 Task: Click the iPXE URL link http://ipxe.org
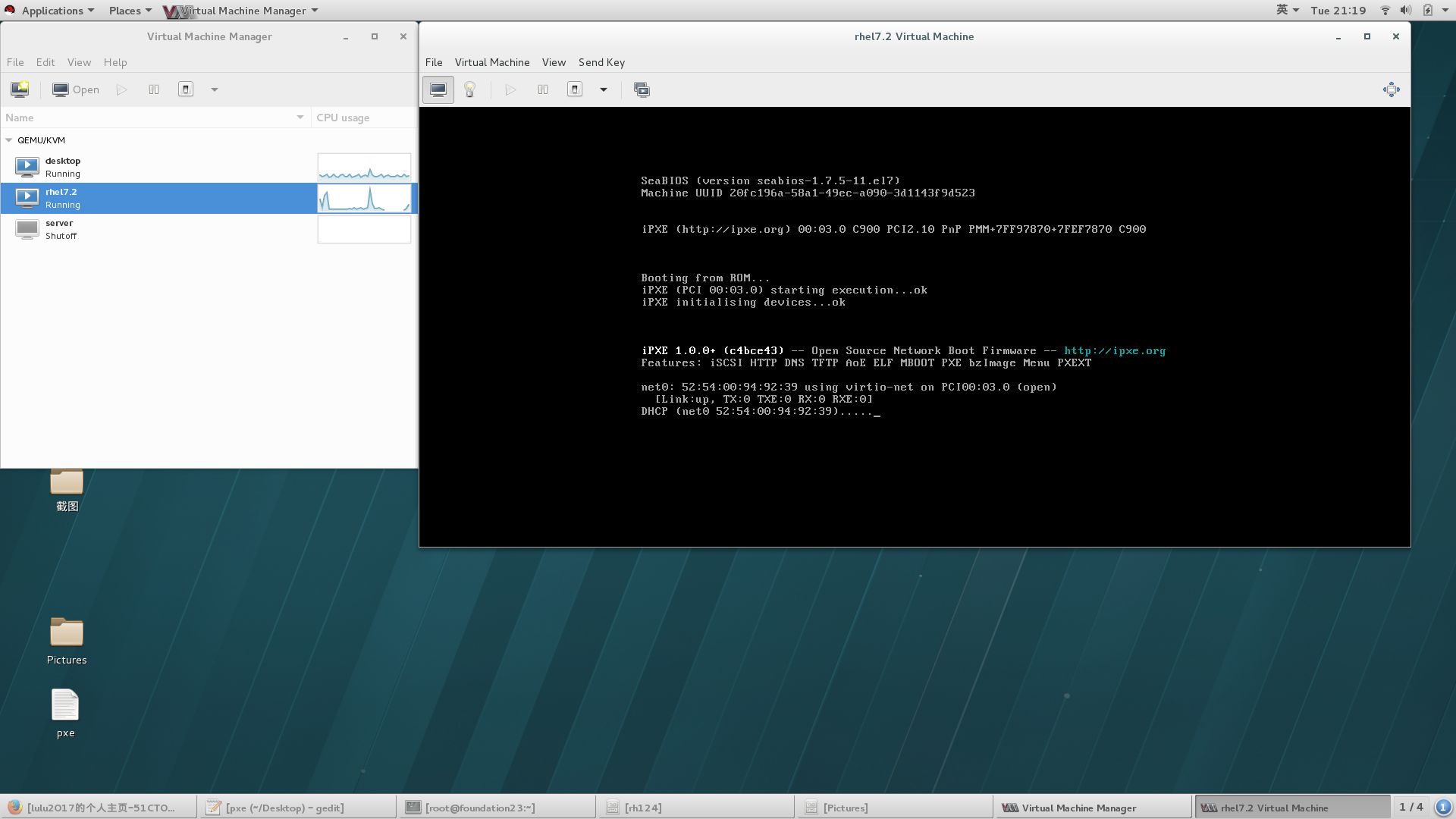click(x=1114, y=350)
